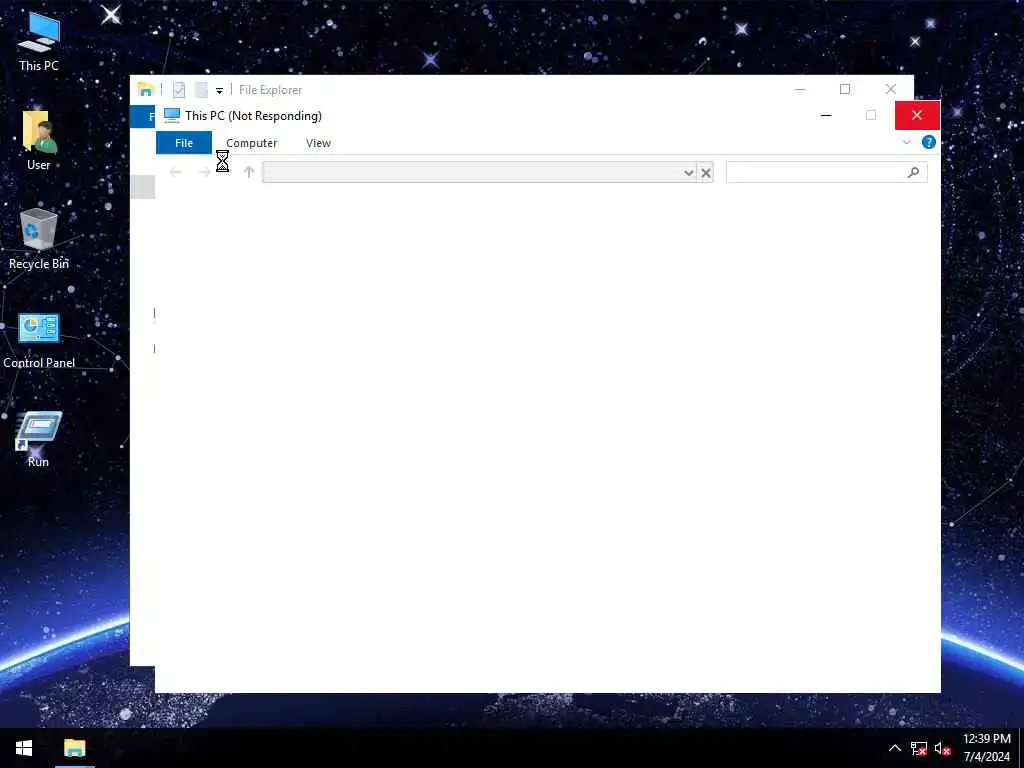Viewport: 1024px width, 768px height.
Task: Launch the Run shortcut on desktop
Action: point(39,439)
